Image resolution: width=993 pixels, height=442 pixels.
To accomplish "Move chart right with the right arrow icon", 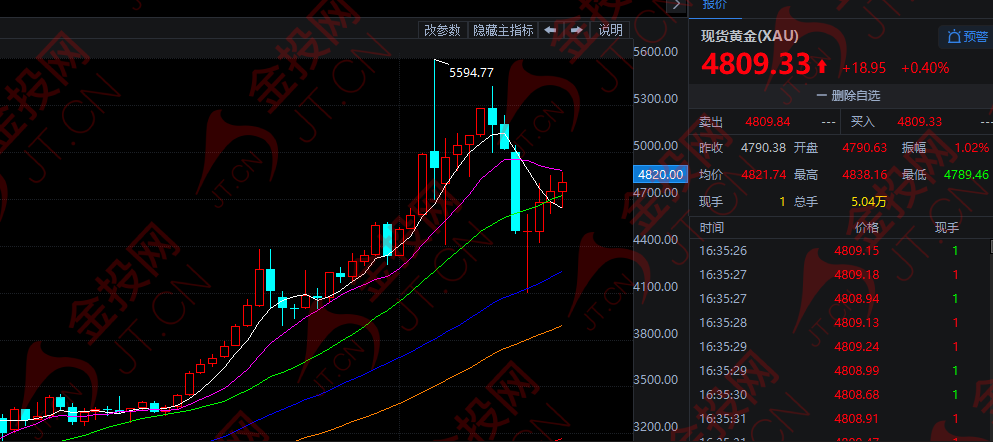I will [x=576, y=30].
